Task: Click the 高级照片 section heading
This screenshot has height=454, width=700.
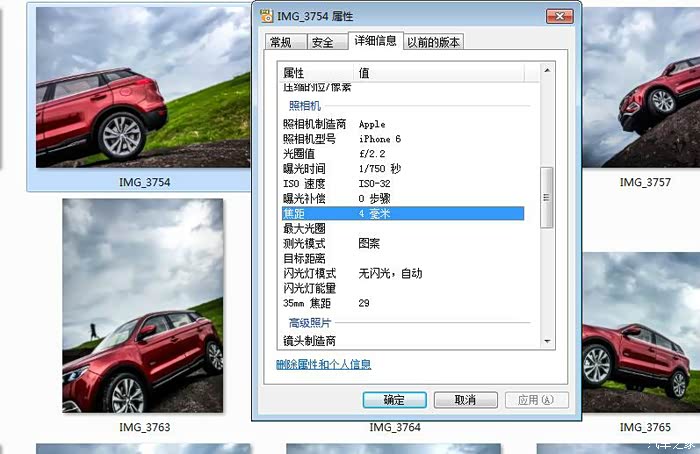Action: point(310,322)
